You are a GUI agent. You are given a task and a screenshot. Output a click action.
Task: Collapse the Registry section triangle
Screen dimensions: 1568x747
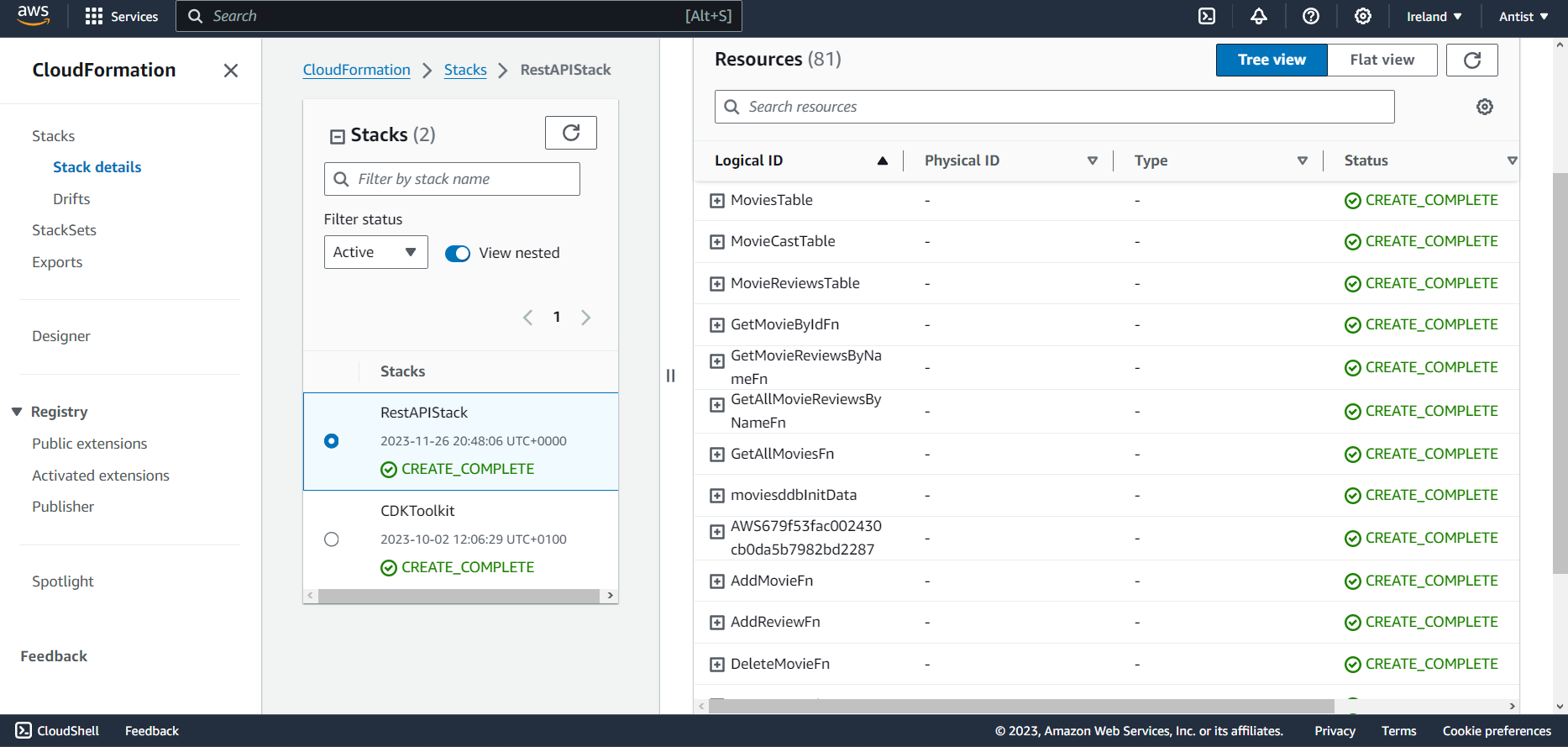[x=17, y=412]
